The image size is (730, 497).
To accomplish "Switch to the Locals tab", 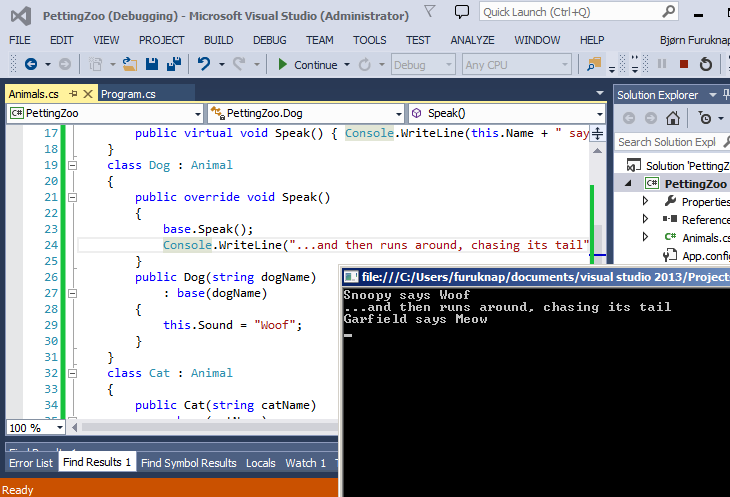I will 260,463.
